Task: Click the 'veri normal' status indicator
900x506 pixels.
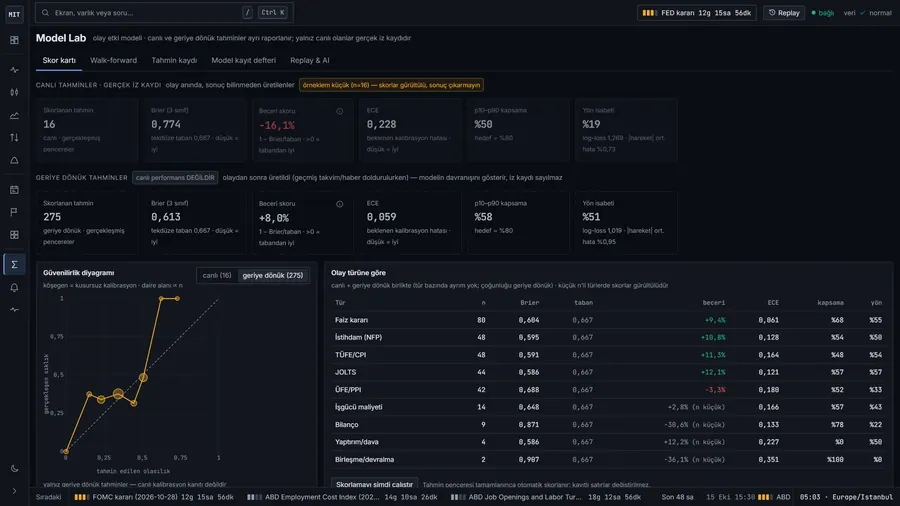Action: [x=867, y=13]
